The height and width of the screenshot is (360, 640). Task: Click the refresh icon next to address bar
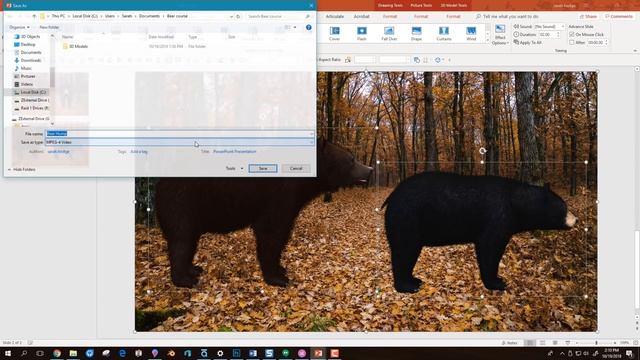click(238, 16)
